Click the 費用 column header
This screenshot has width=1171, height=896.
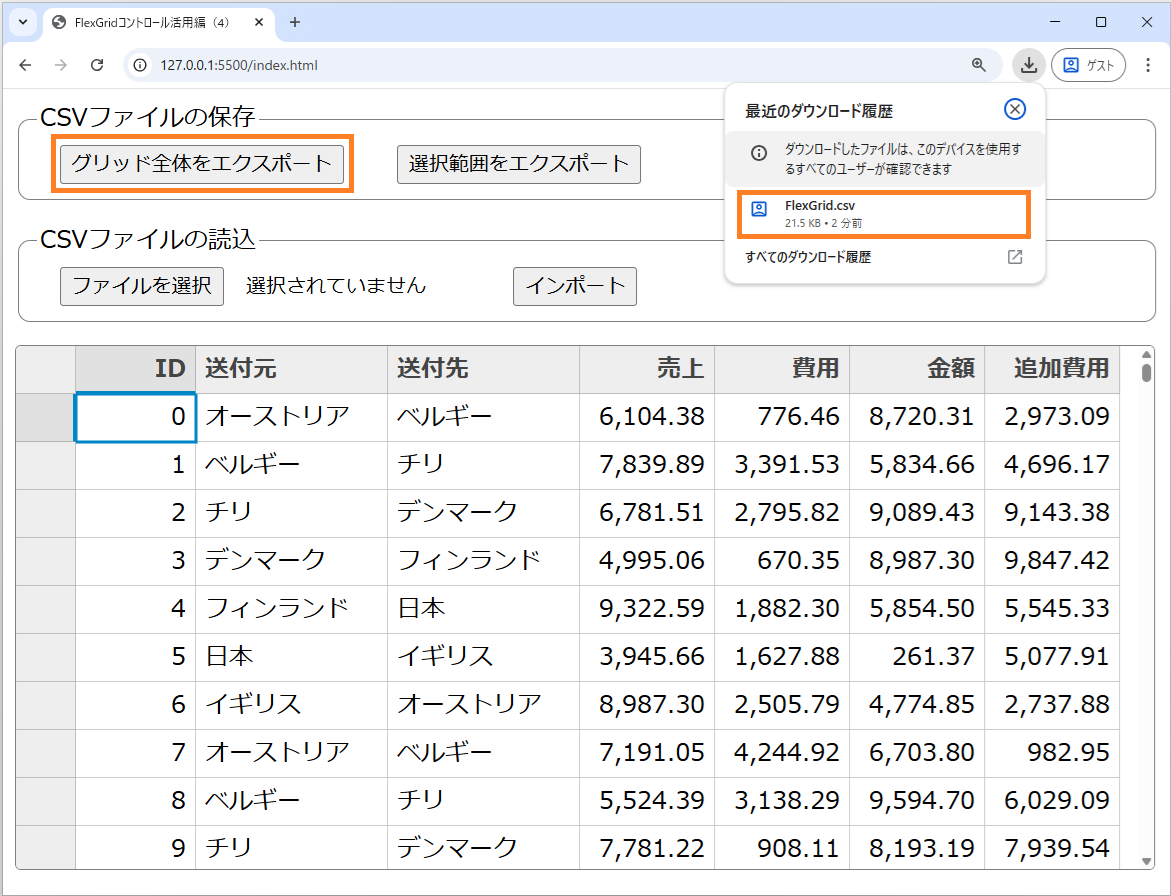[x=782, y=369]
